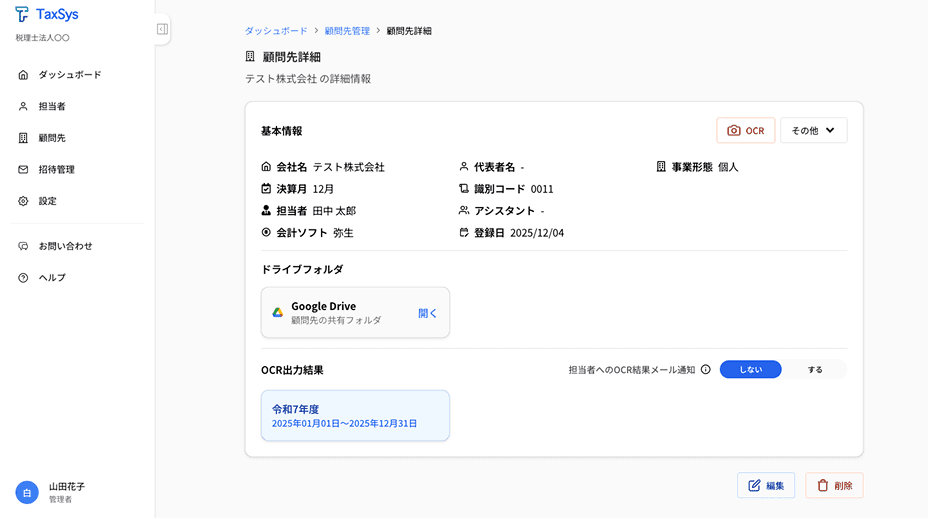
Task: Click the gear icon beside 設定
Action: point(23,201)
